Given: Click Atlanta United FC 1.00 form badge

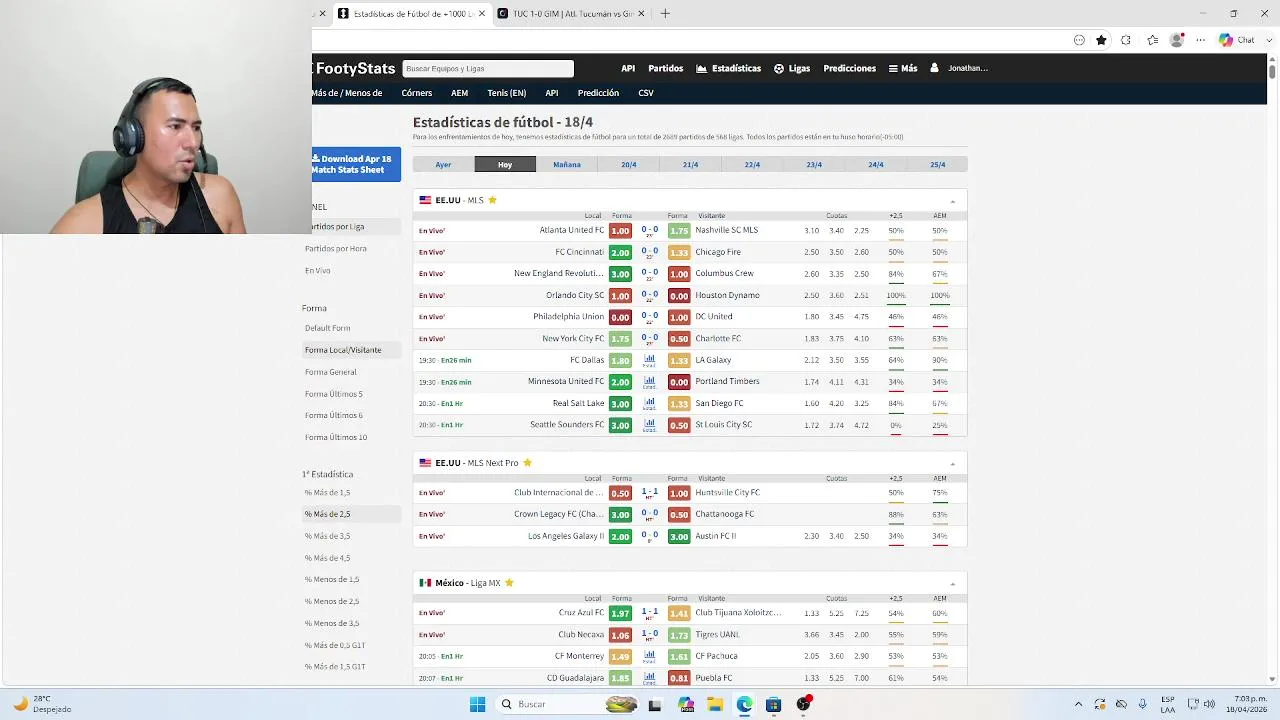Looking at the screenshot, I should pos(620,230).
